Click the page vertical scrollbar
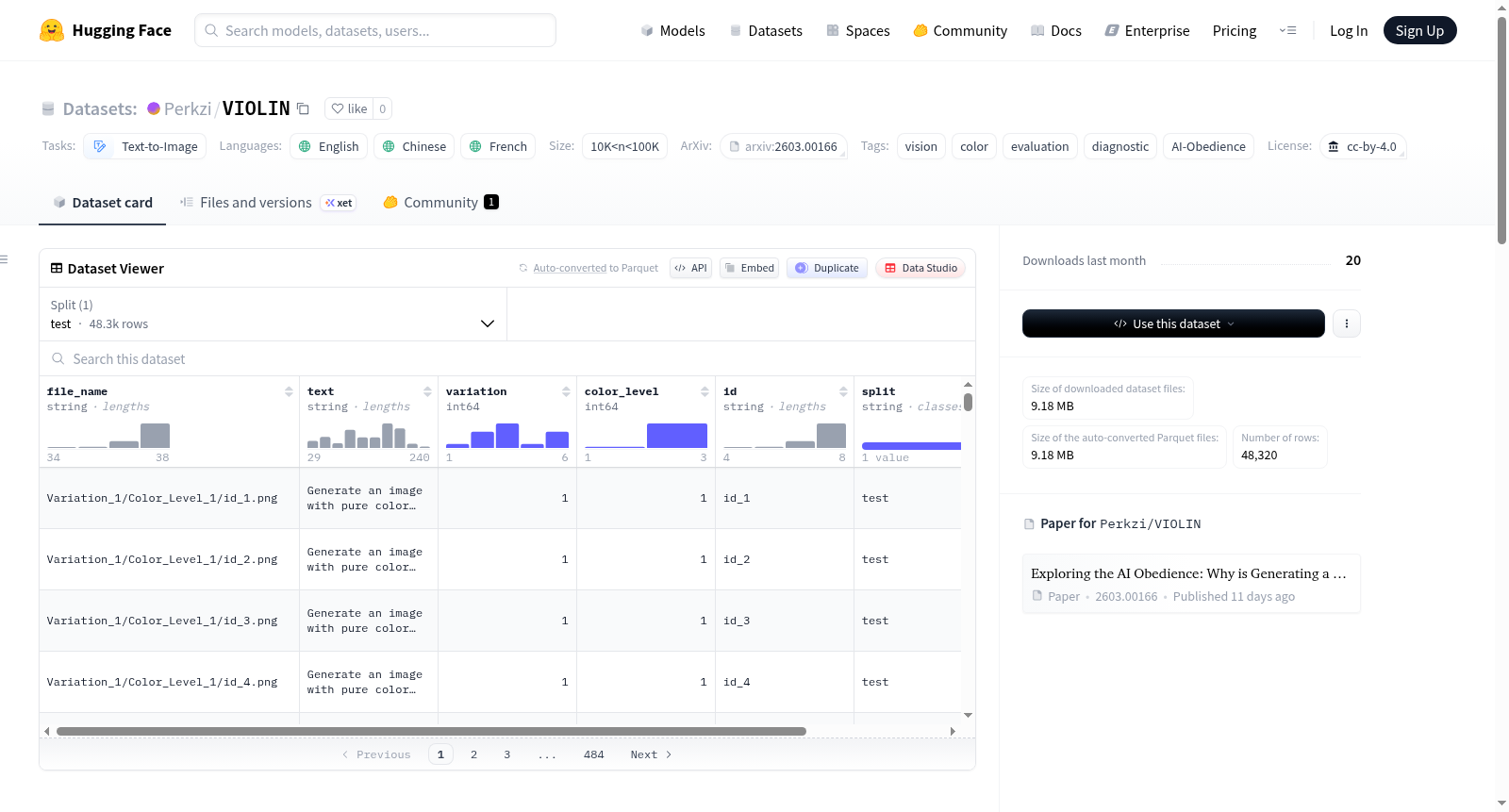Image resolution: width=1509 pixels, height=812 pixels. pos(1501,132)
